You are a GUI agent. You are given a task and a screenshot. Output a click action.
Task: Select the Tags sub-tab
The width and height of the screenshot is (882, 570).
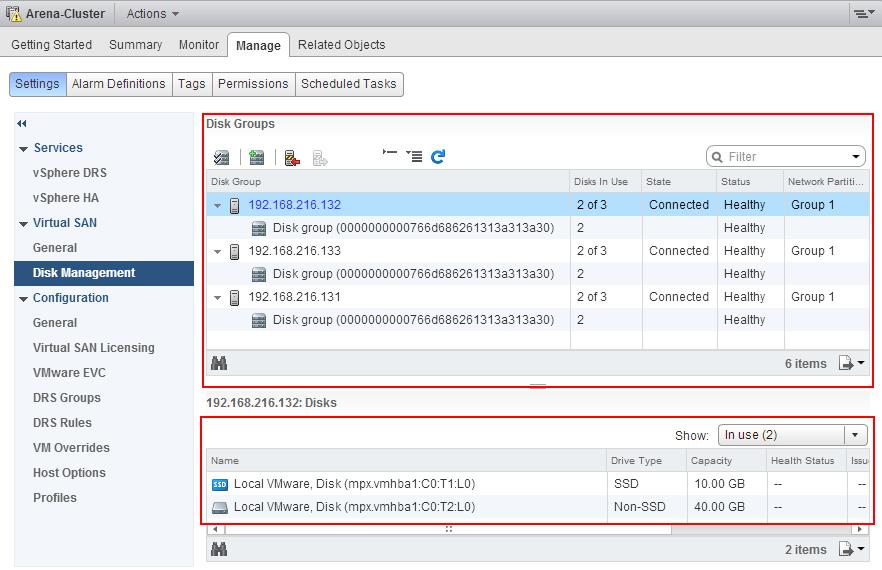click(x=192, y=84)
